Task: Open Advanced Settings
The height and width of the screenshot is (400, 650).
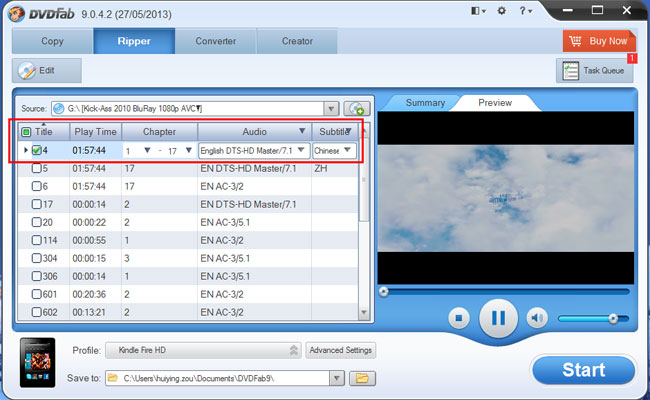Action: (340, 350)
